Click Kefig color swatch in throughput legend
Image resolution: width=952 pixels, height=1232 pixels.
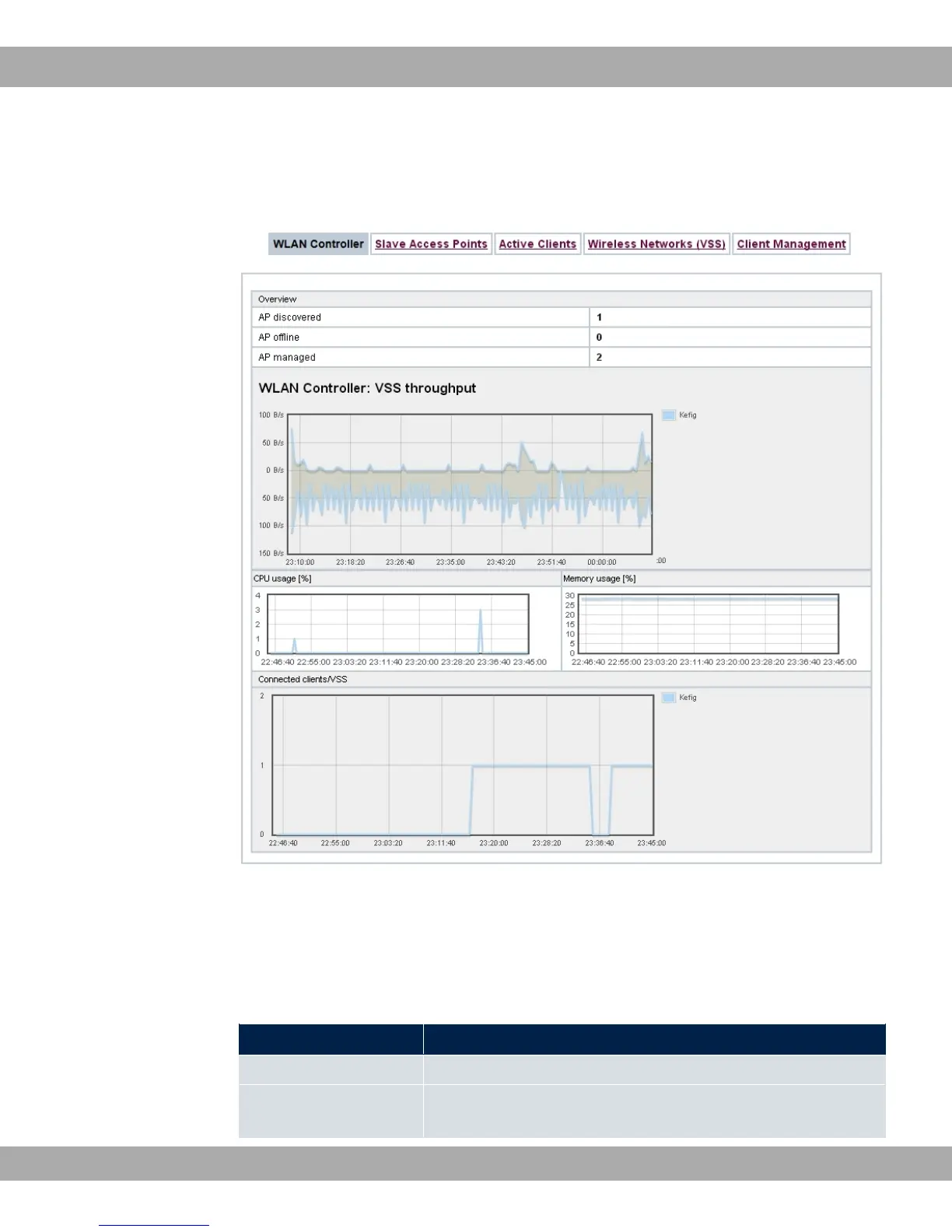[x=668, y=415]
